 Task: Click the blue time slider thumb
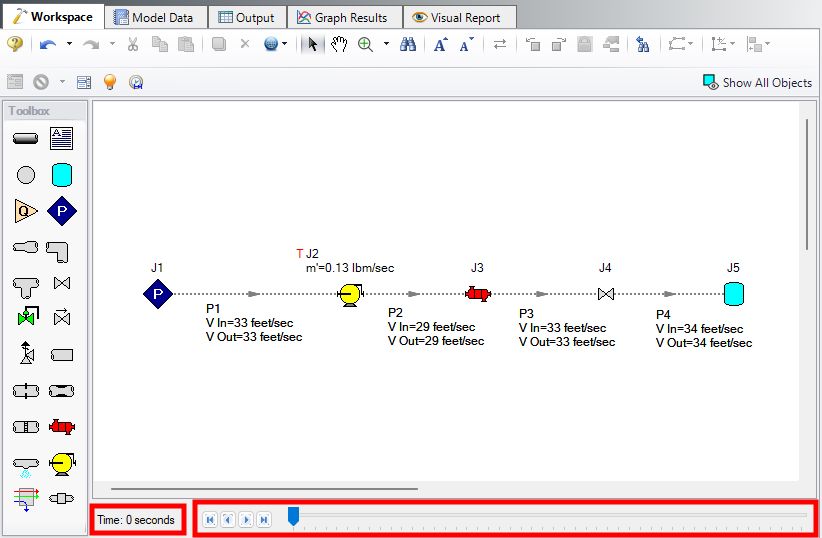click(294, 517)
